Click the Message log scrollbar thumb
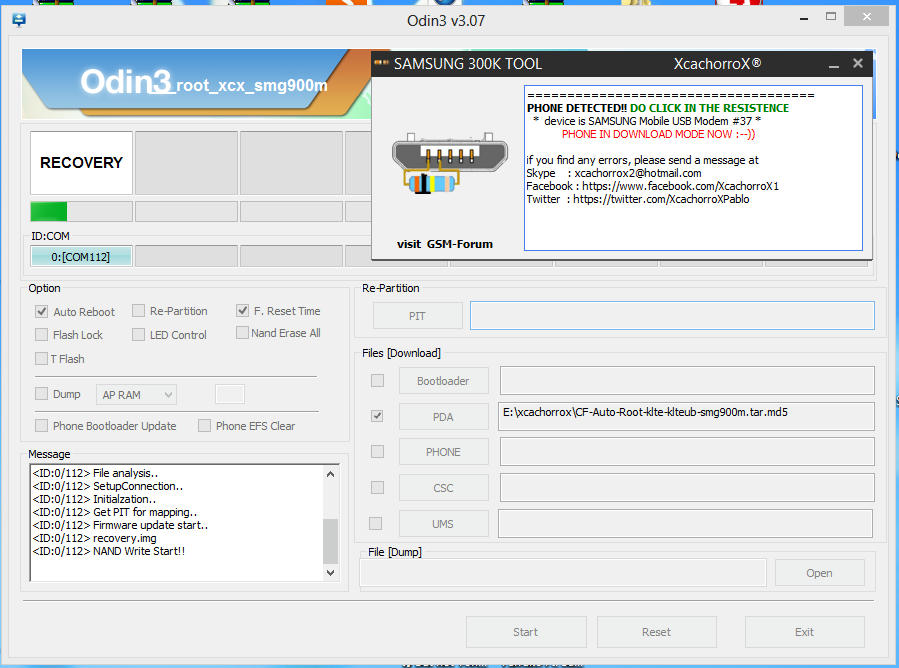 330,541
